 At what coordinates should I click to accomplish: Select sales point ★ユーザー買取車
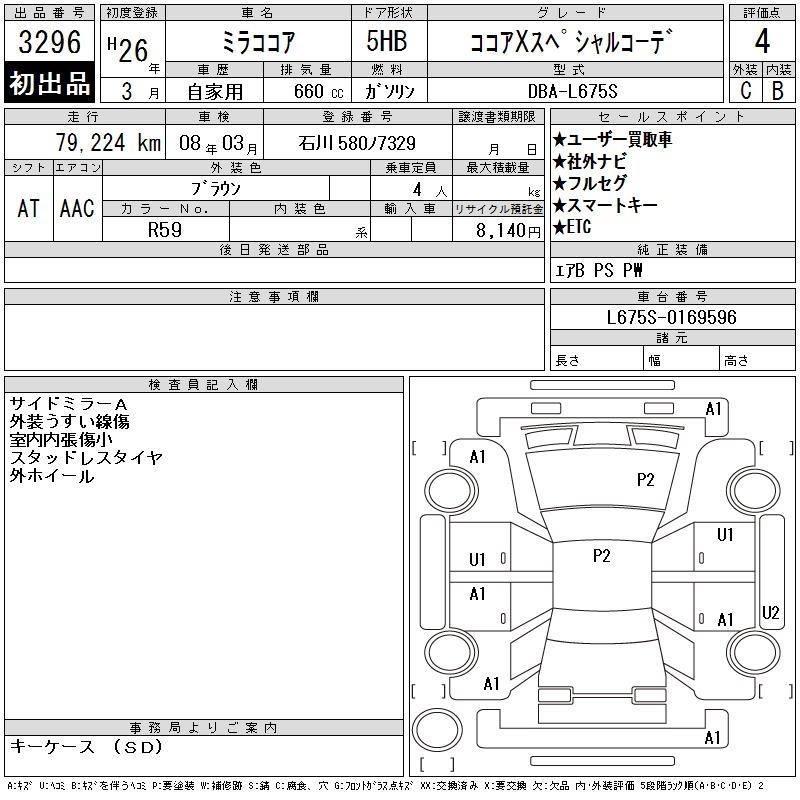(612, 139)
